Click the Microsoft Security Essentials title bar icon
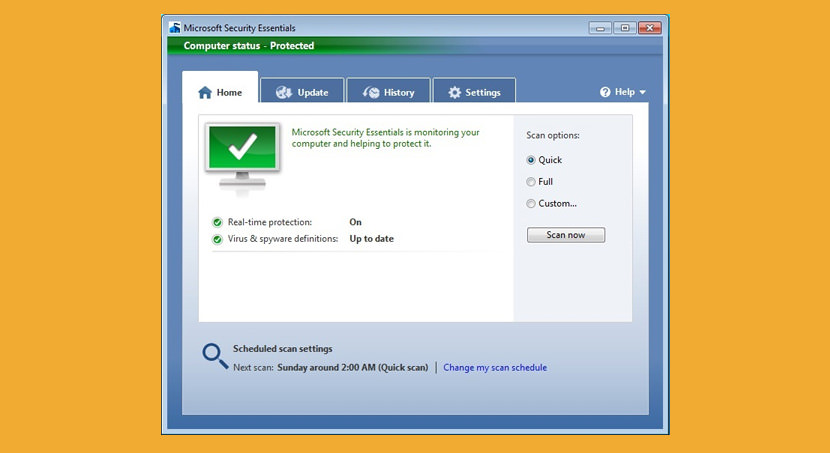This screenshot has width=830, height=453. (x=175, y=28)
